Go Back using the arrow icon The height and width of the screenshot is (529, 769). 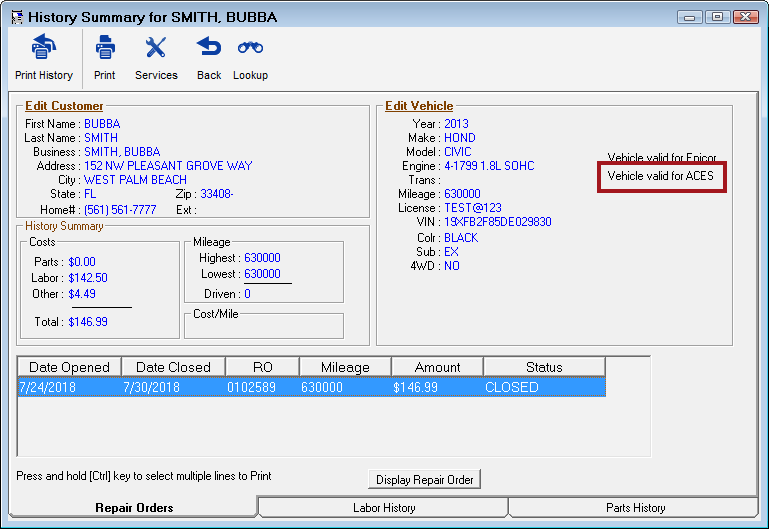[x=209, y=47]
